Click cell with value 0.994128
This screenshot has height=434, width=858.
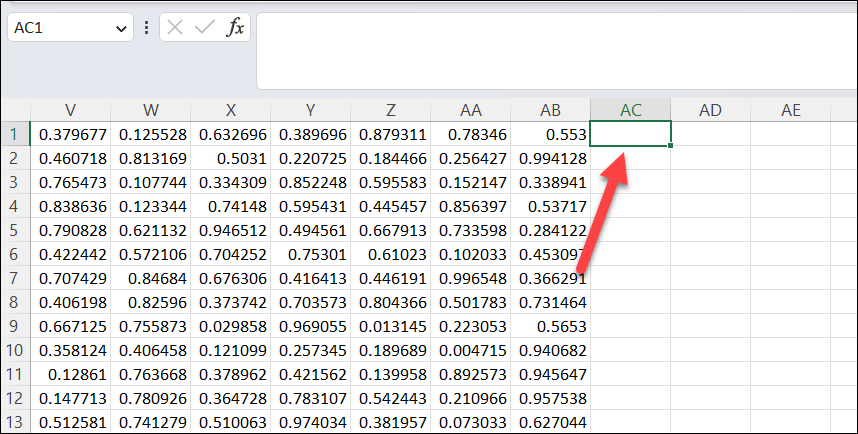(550, 158)
